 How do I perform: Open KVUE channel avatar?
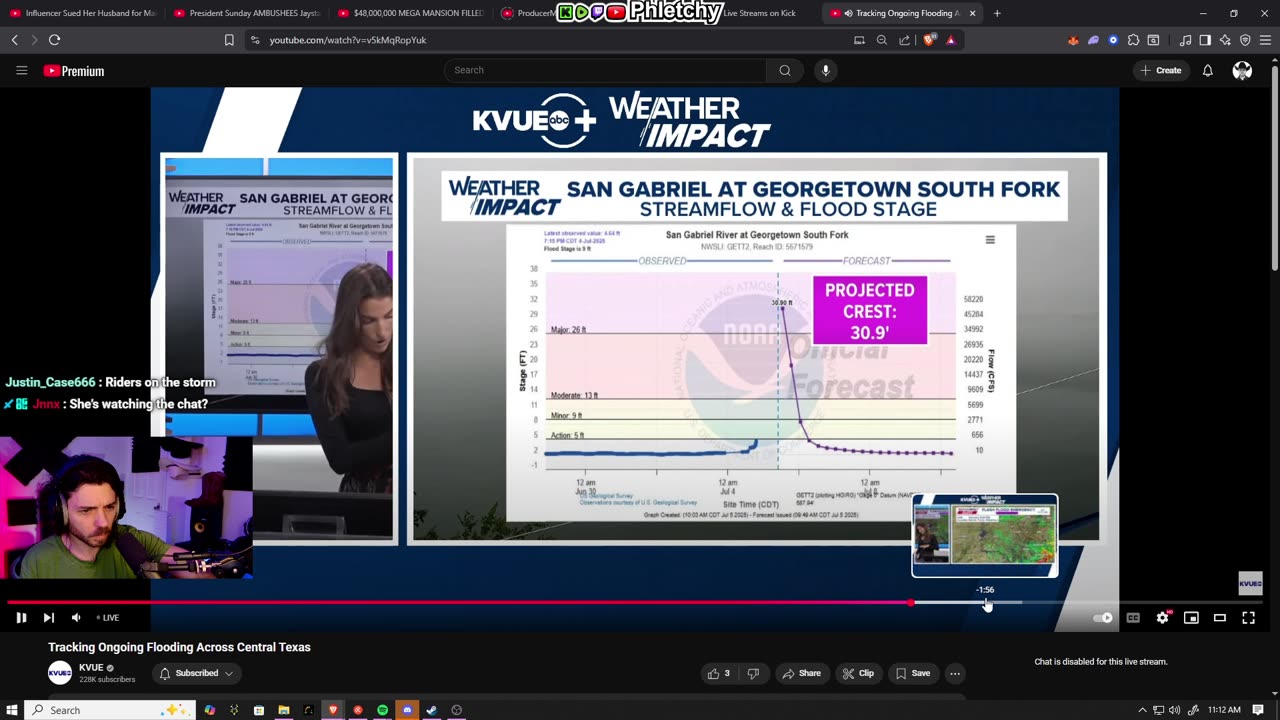tap(60, 673)
